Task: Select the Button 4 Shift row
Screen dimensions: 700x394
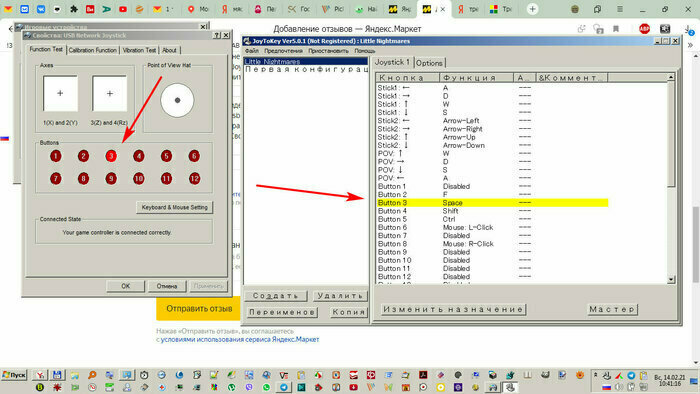Action: pyautogui.click(x=492, y=211)
